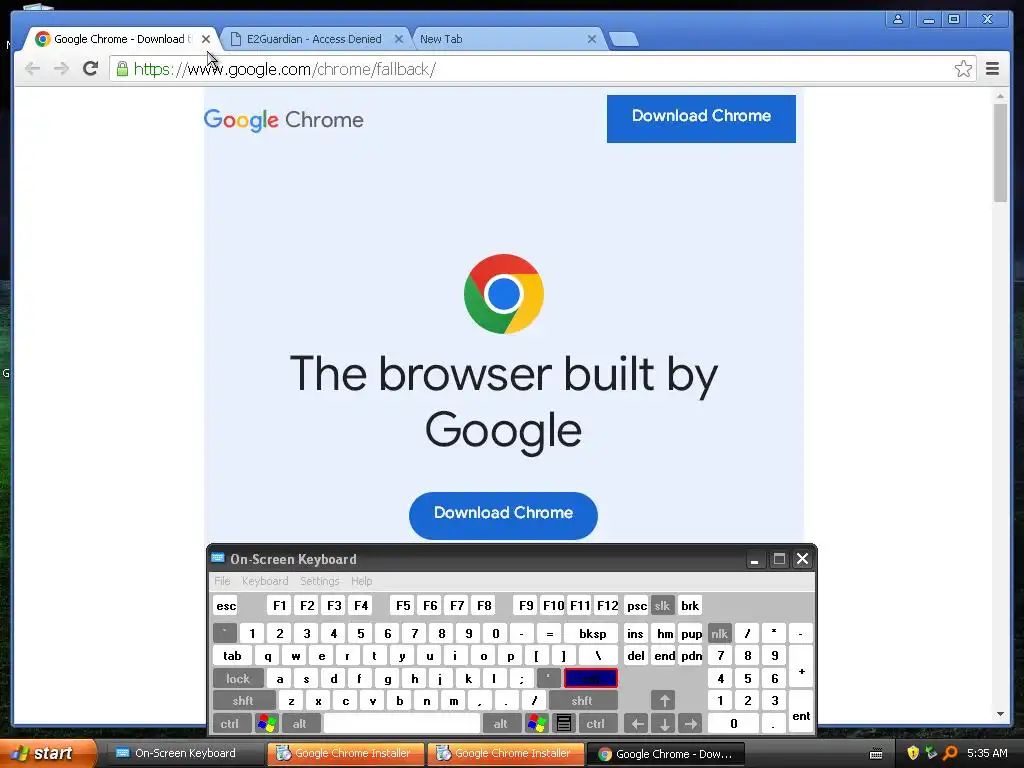The height and width of the screenshot is (768, 1024).
Task: Click the system clock showing 5:35 AM
Action: point(987,753)
